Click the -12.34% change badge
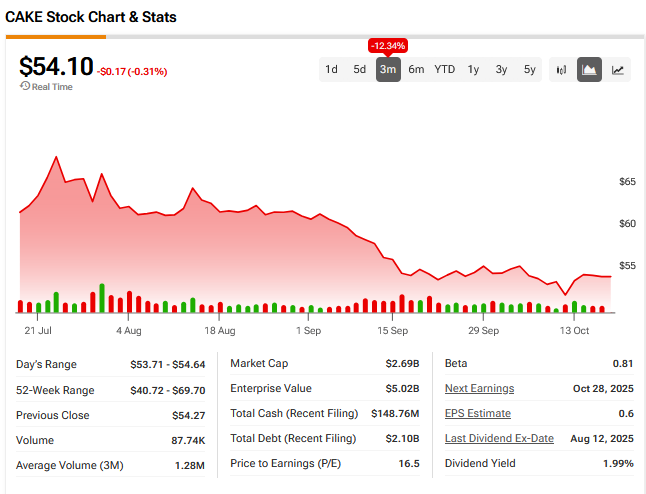646x494 pixels. [x=388, y=46]
